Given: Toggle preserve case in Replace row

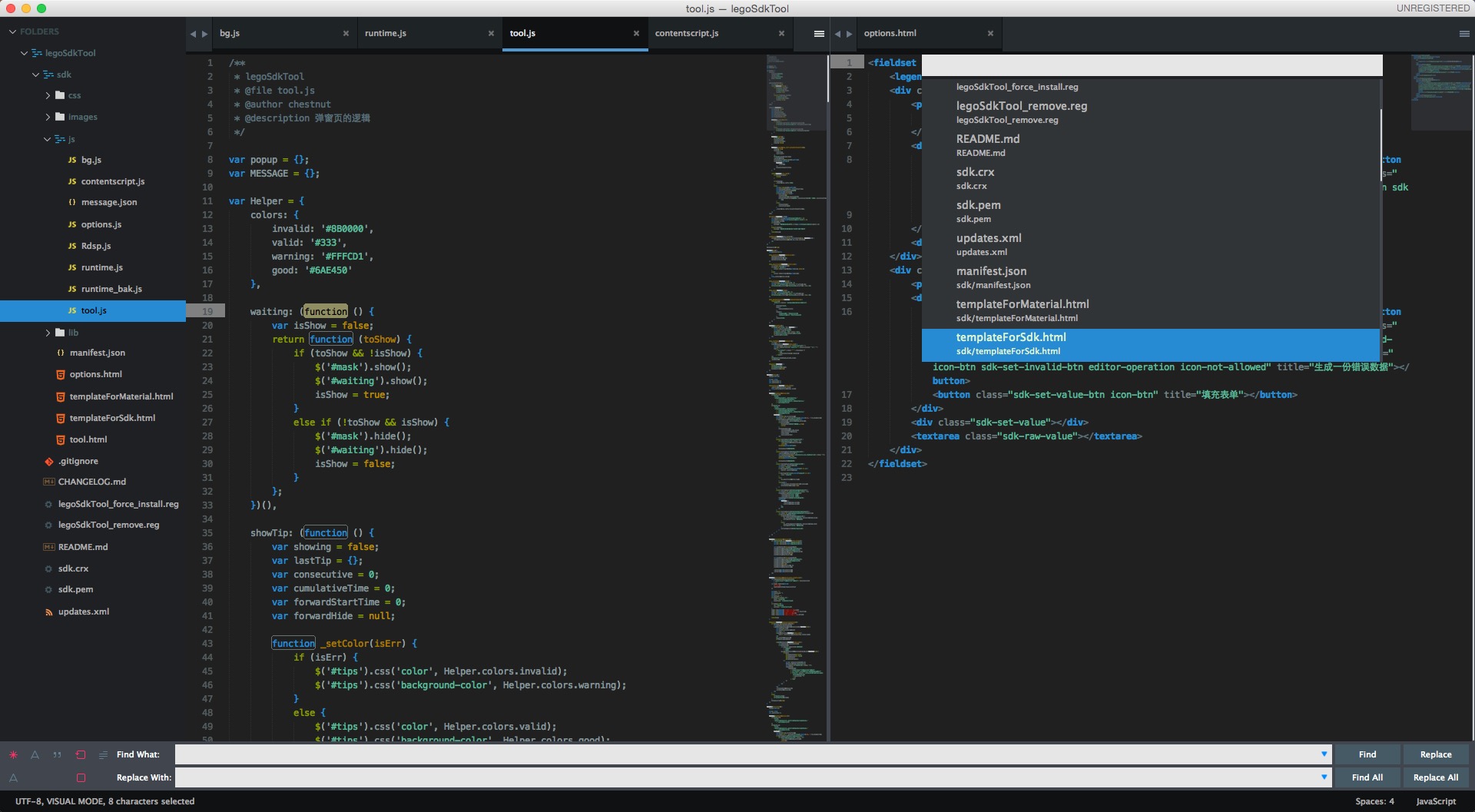Looking at the screenshot, I should [x=13, y=777].
